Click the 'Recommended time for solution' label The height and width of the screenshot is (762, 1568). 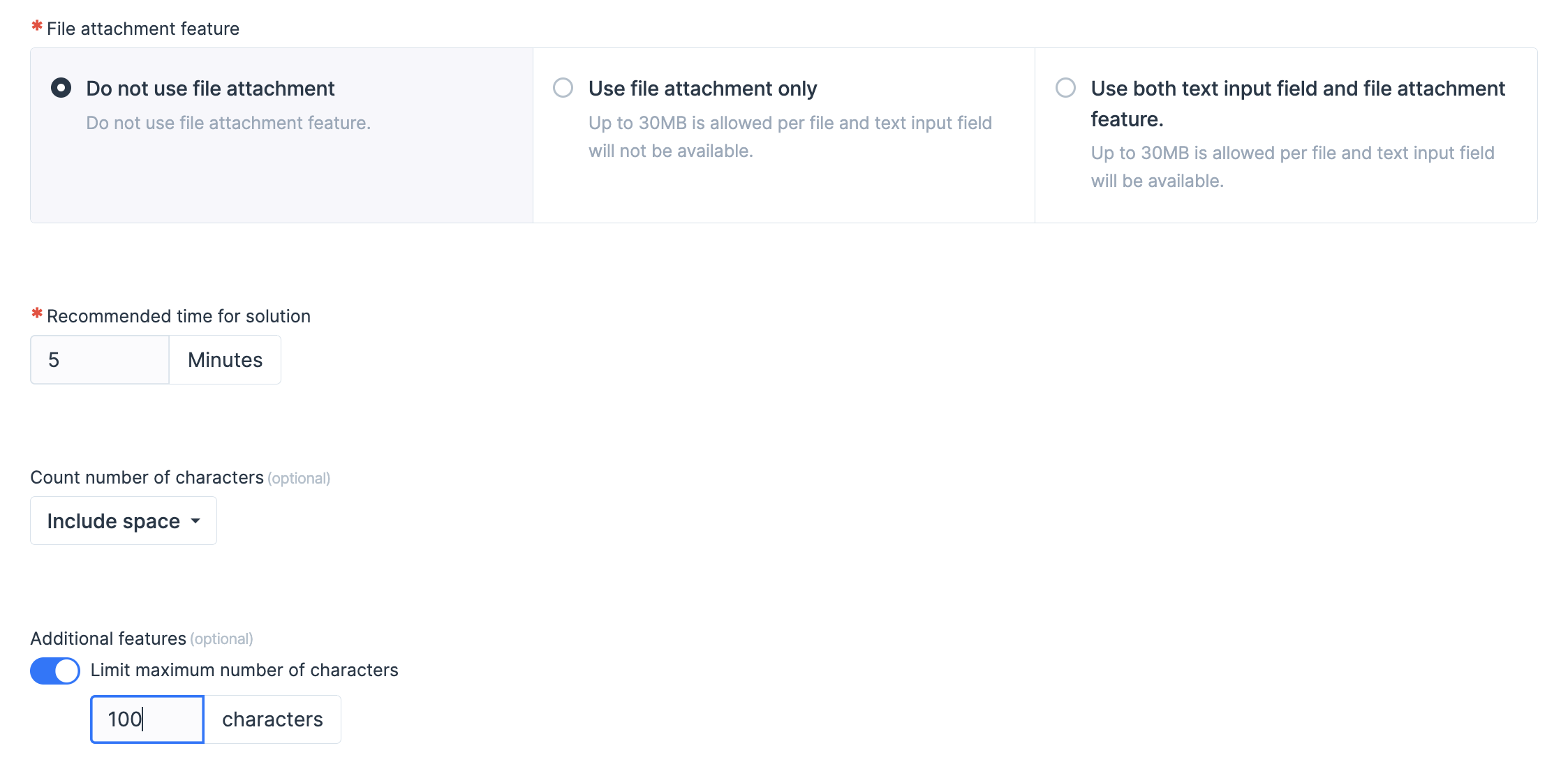tap(179, 316)
